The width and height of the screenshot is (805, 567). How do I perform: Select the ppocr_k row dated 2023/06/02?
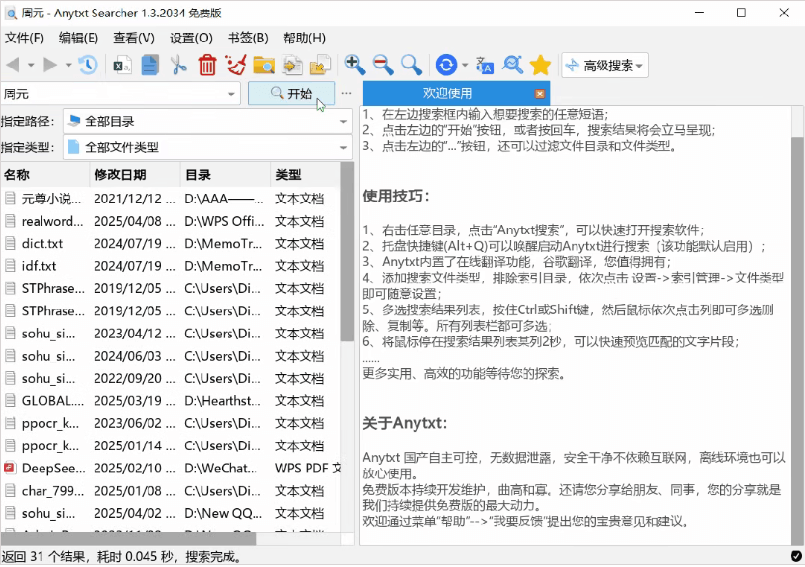[170, 423]
